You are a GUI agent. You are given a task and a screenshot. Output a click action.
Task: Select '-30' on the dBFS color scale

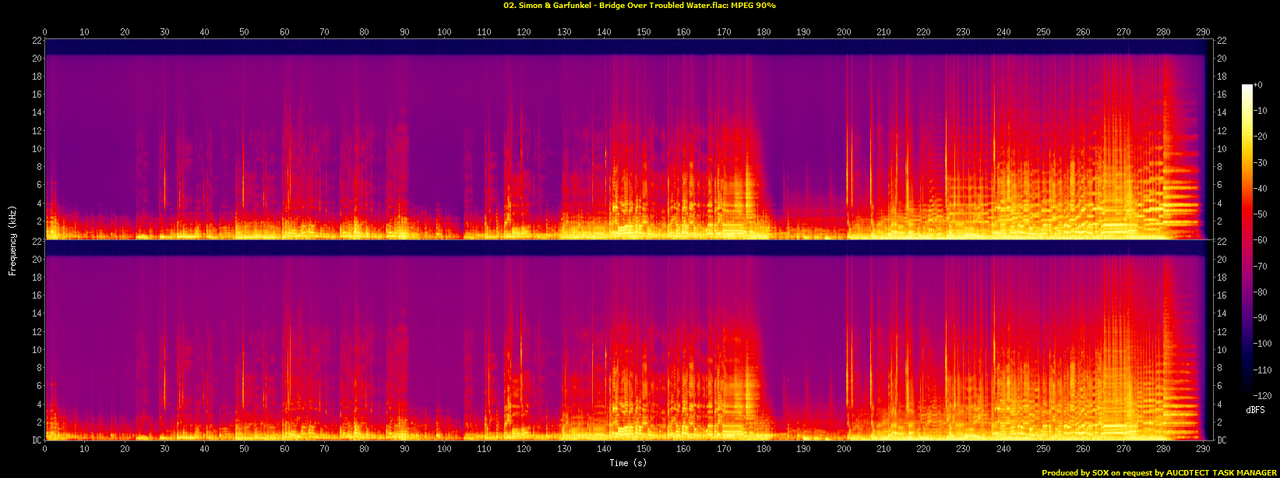(x=1262, y=163)
